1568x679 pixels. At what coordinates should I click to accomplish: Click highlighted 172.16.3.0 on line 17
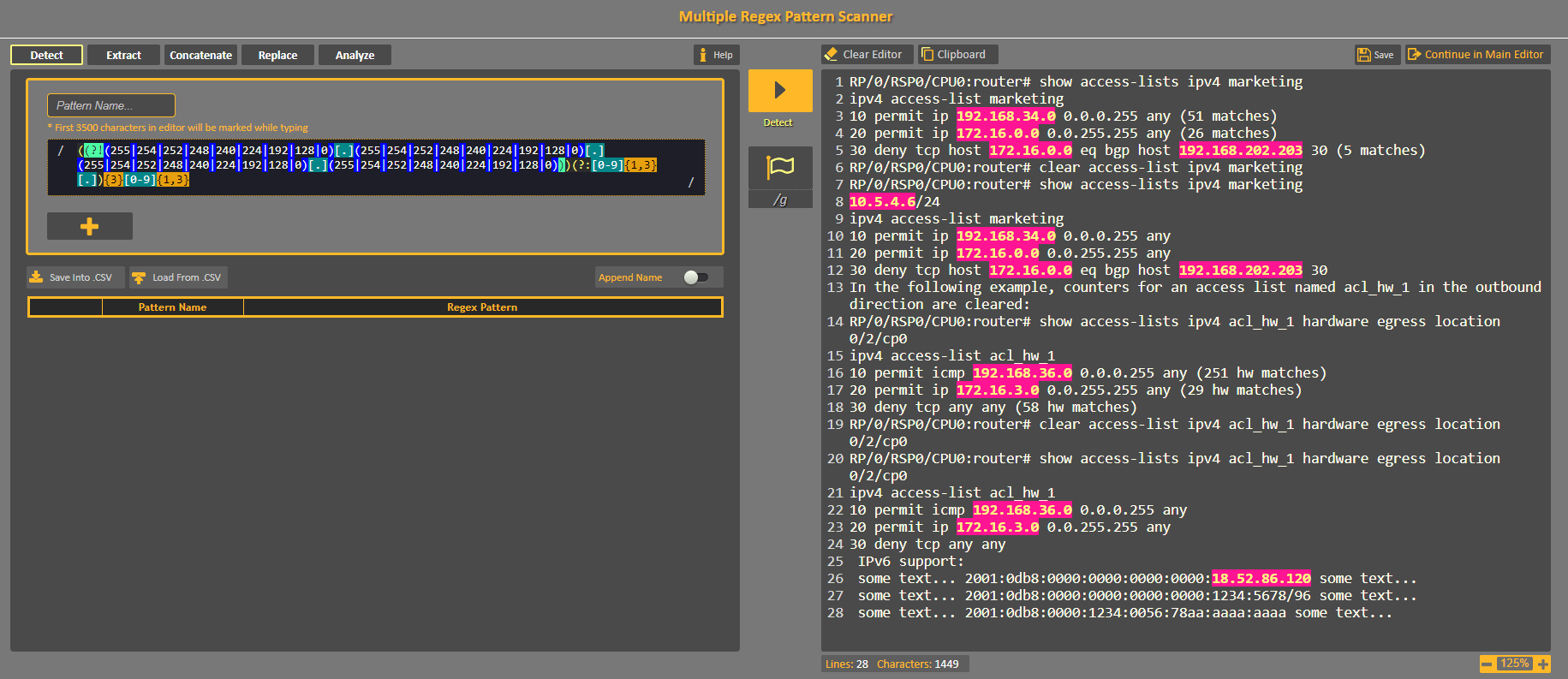pos(998,390)
